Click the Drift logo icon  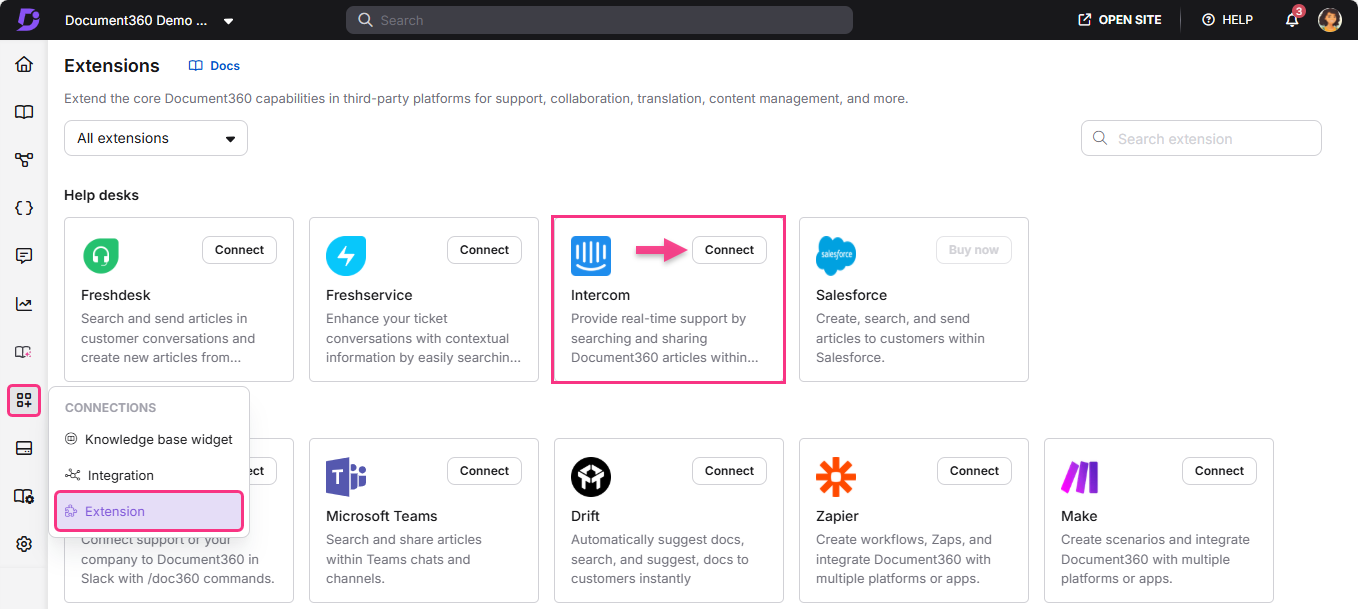[x=591, y=477]
